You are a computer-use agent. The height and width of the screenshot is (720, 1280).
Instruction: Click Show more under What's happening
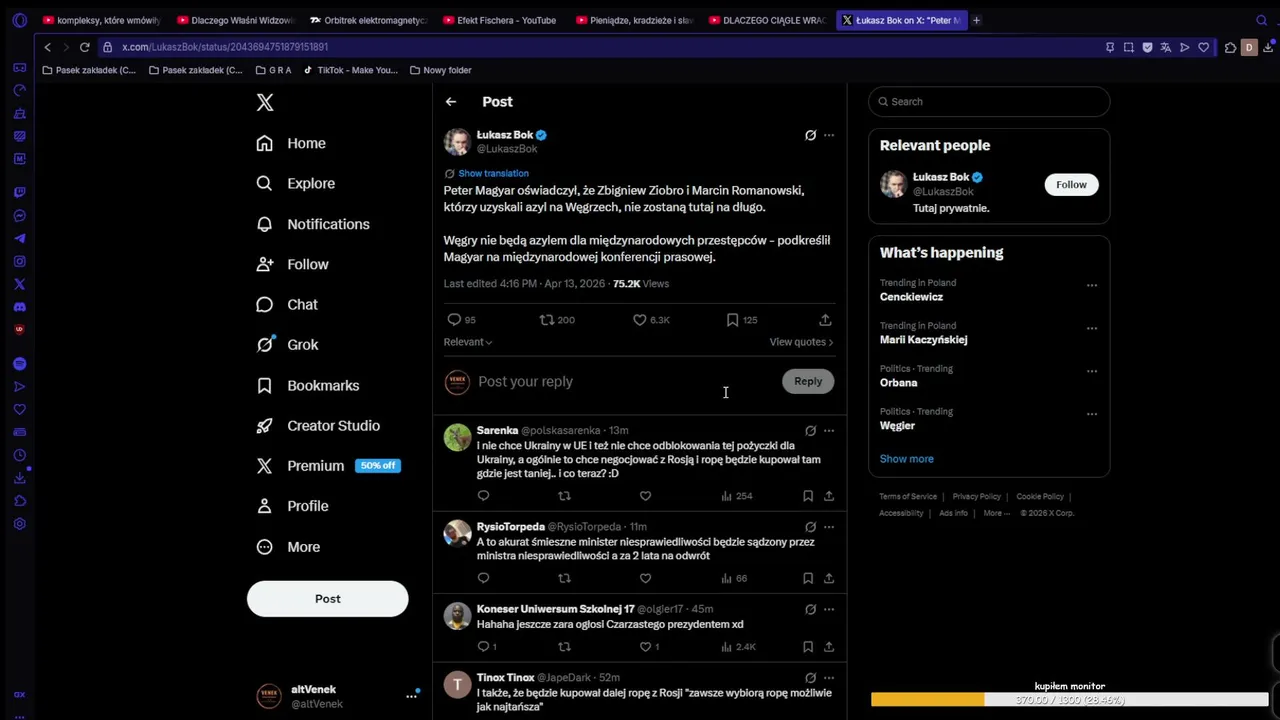pyautogui.click(x=906, y=459)
